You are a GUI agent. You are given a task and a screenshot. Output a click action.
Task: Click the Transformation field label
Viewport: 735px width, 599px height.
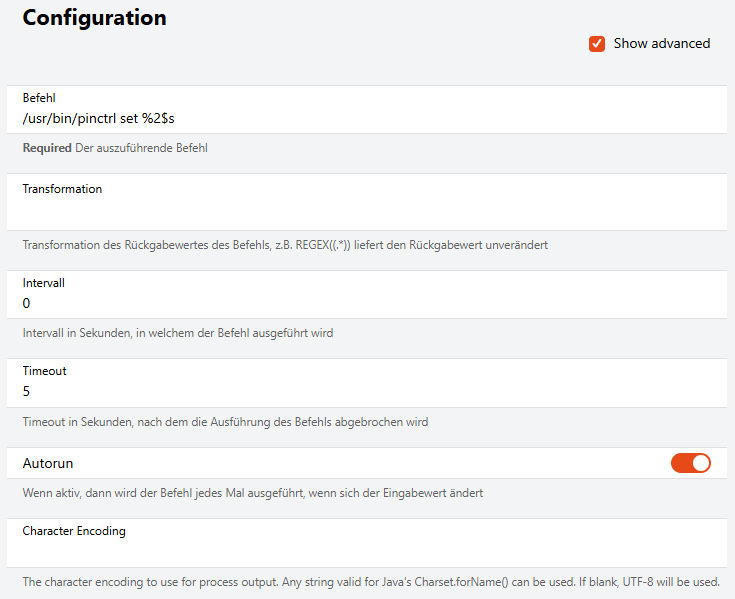(62, 189)
